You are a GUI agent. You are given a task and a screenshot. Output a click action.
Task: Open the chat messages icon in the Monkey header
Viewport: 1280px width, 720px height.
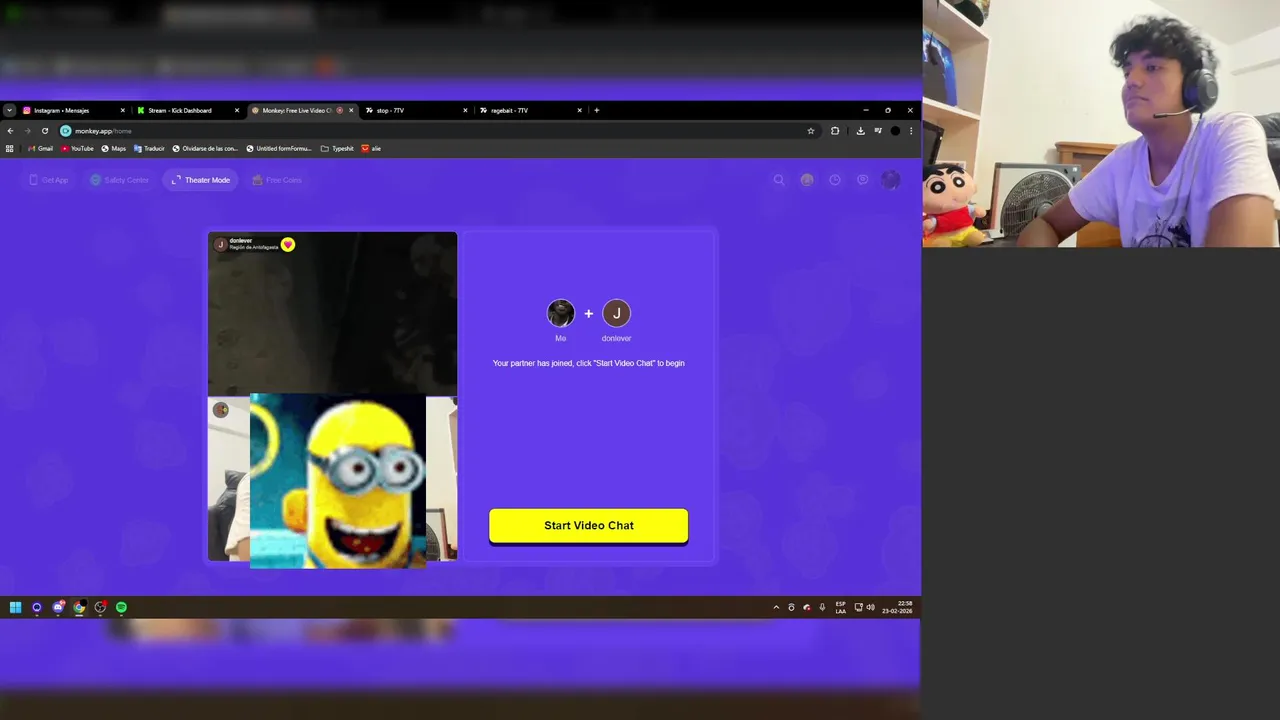pos(863,180)
